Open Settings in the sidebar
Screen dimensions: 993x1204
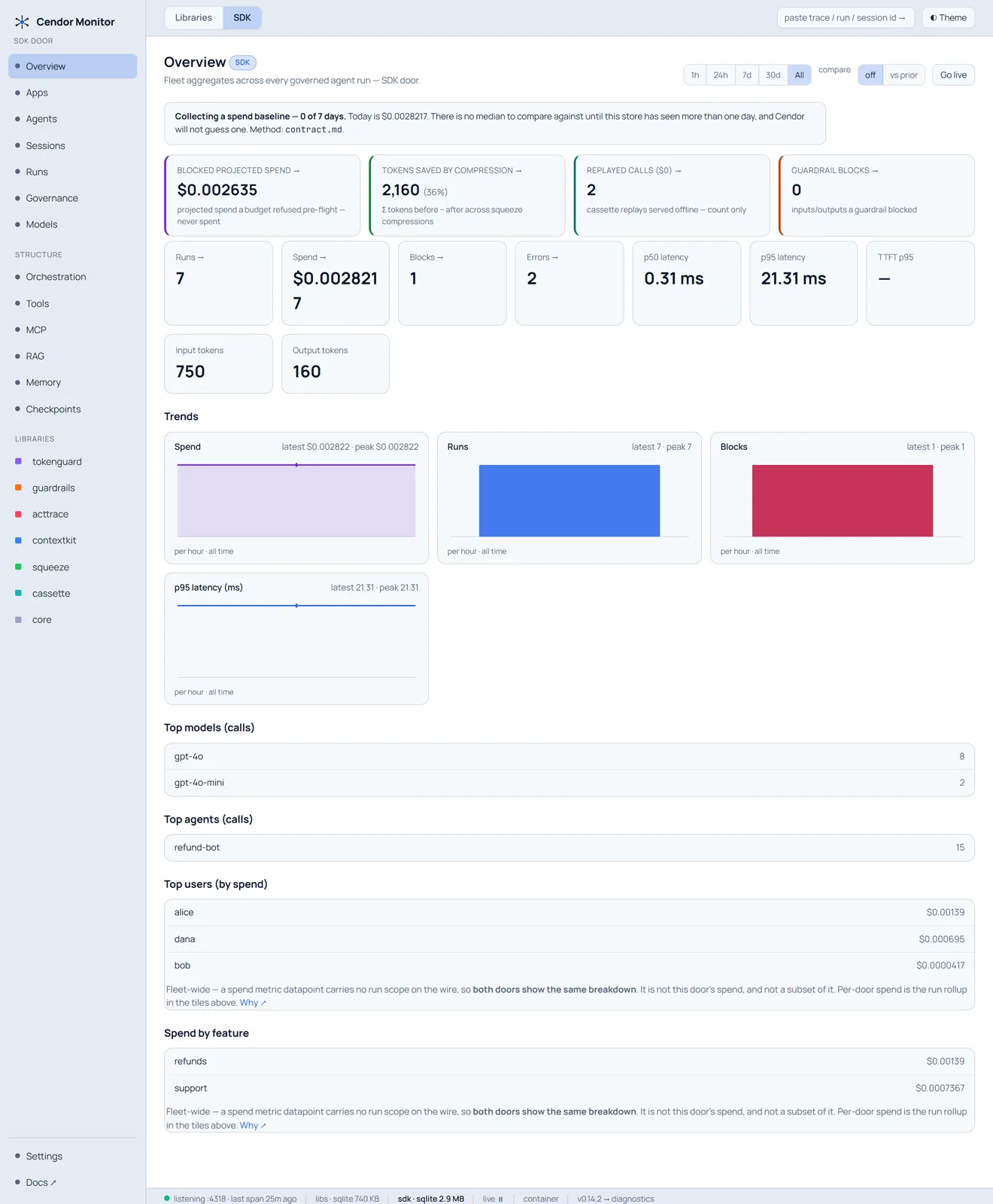(72, 1156)
